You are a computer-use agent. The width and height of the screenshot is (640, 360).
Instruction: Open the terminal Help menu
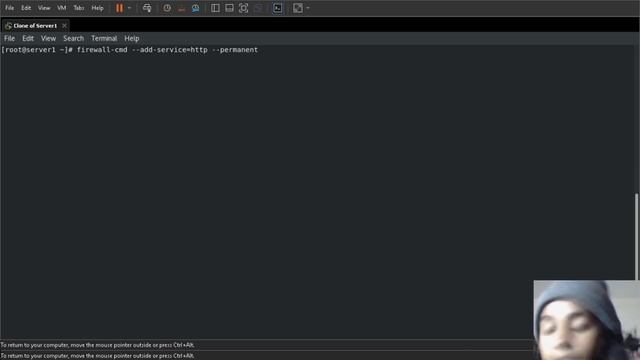(x=132, y=38)
